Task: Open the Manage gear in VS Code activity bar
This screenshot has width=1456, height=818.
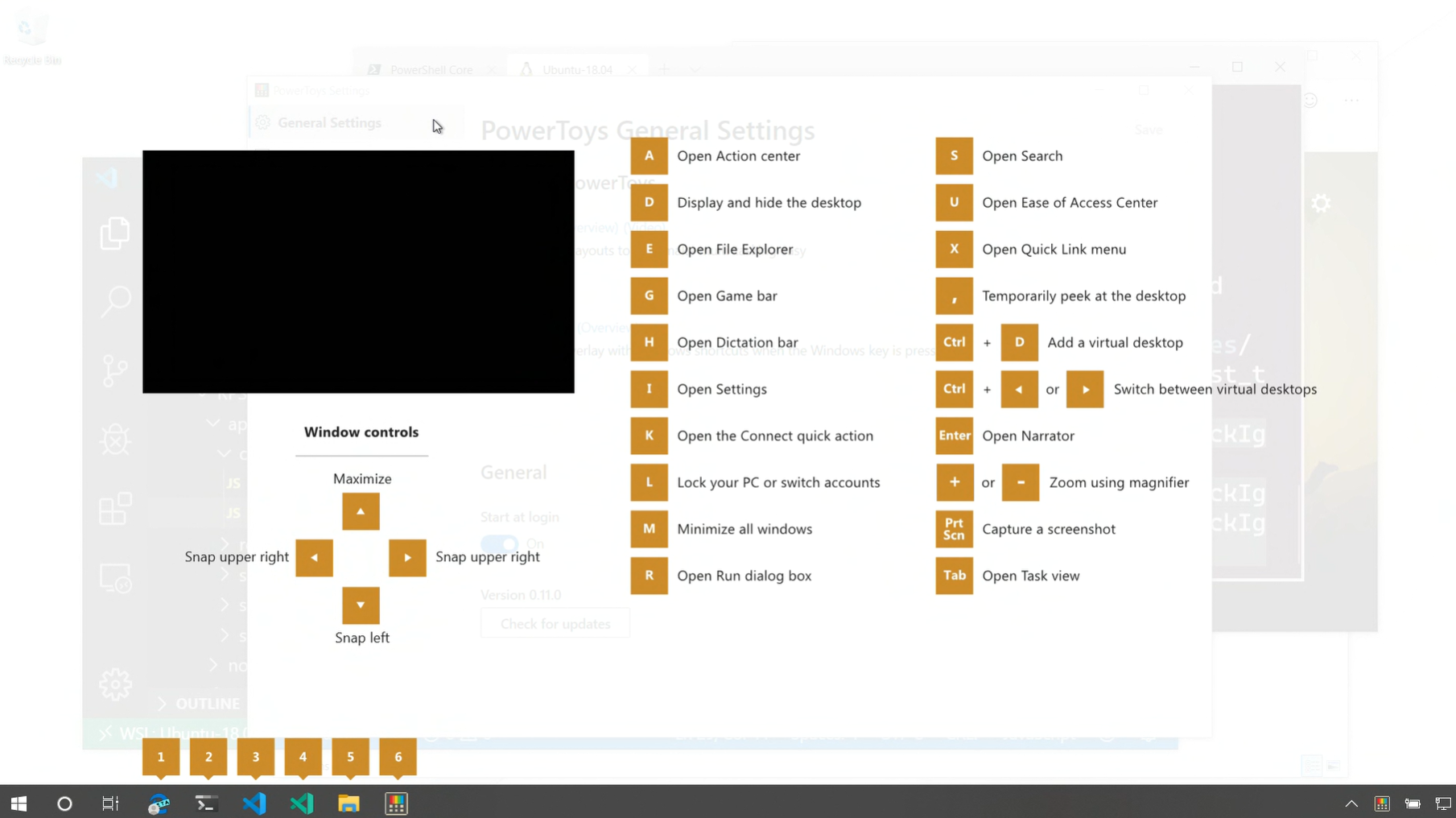Action: [x=115, y=684]
